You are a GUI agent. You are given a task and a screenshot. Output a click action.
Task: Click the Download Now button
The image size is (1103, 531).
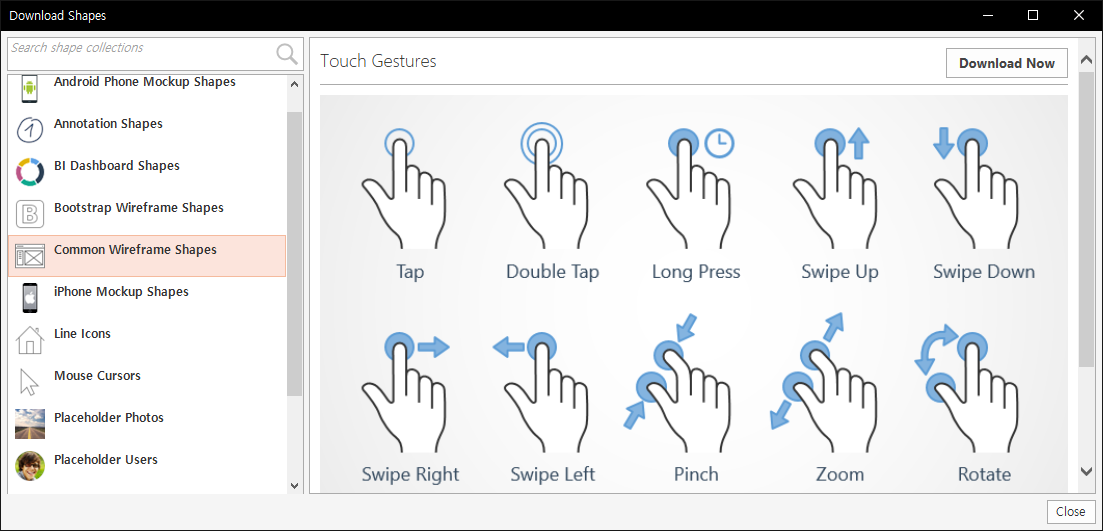1007,63
